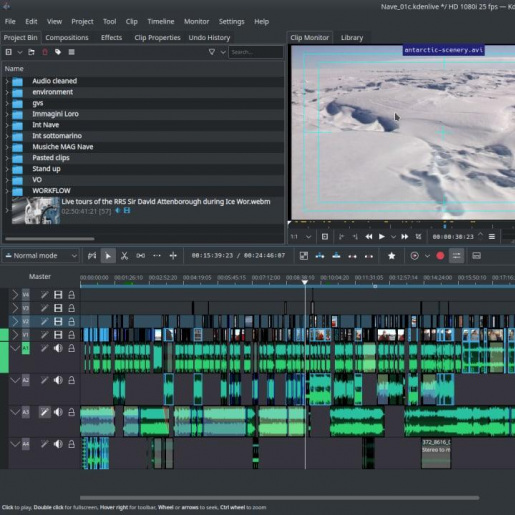The height and width of the screenshot is (515, 515).
Task: Hide video track V4
Action: (58, 295)
